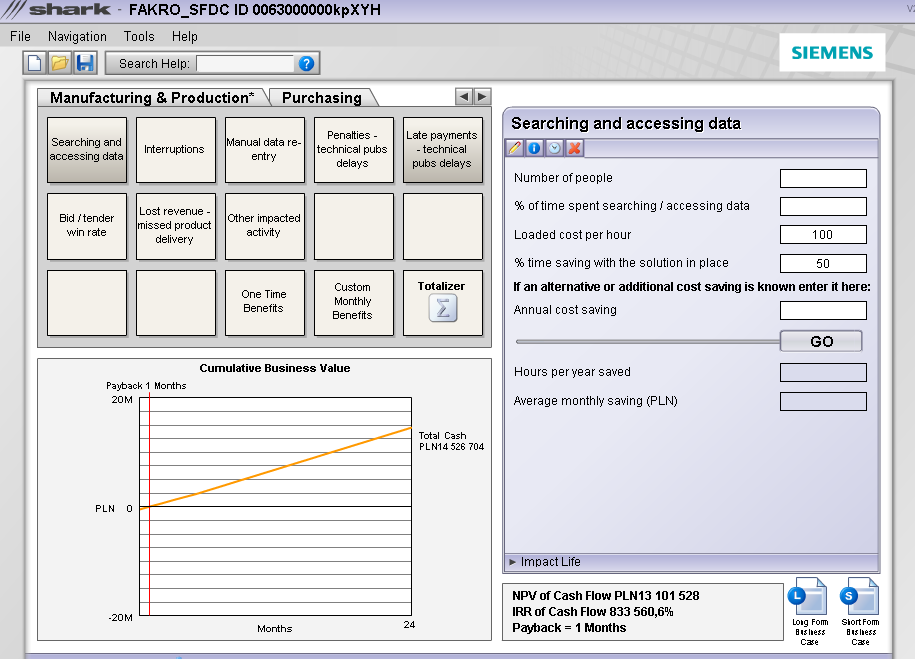915x659 pixels.
Task: Click the Hours per year saved field
Action: tap(823, 372)
